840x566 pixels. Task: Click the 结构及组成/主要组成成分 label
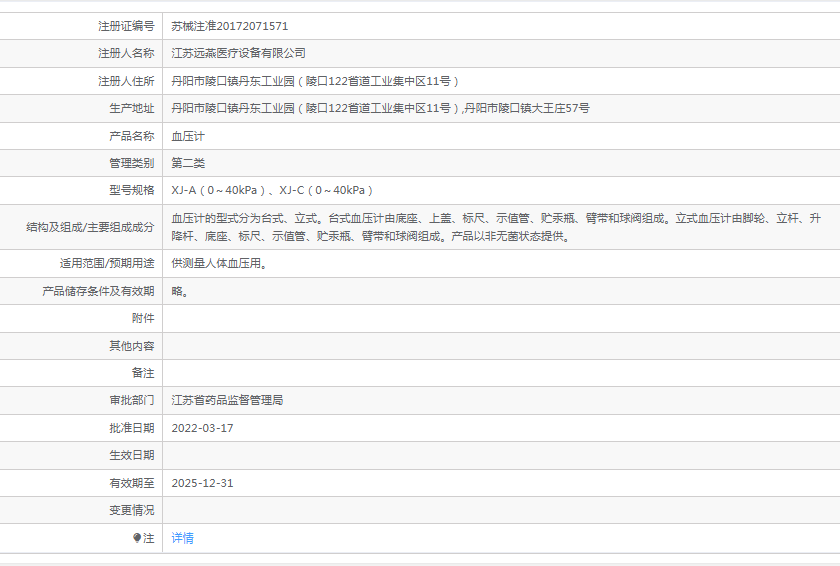(90, 227)
